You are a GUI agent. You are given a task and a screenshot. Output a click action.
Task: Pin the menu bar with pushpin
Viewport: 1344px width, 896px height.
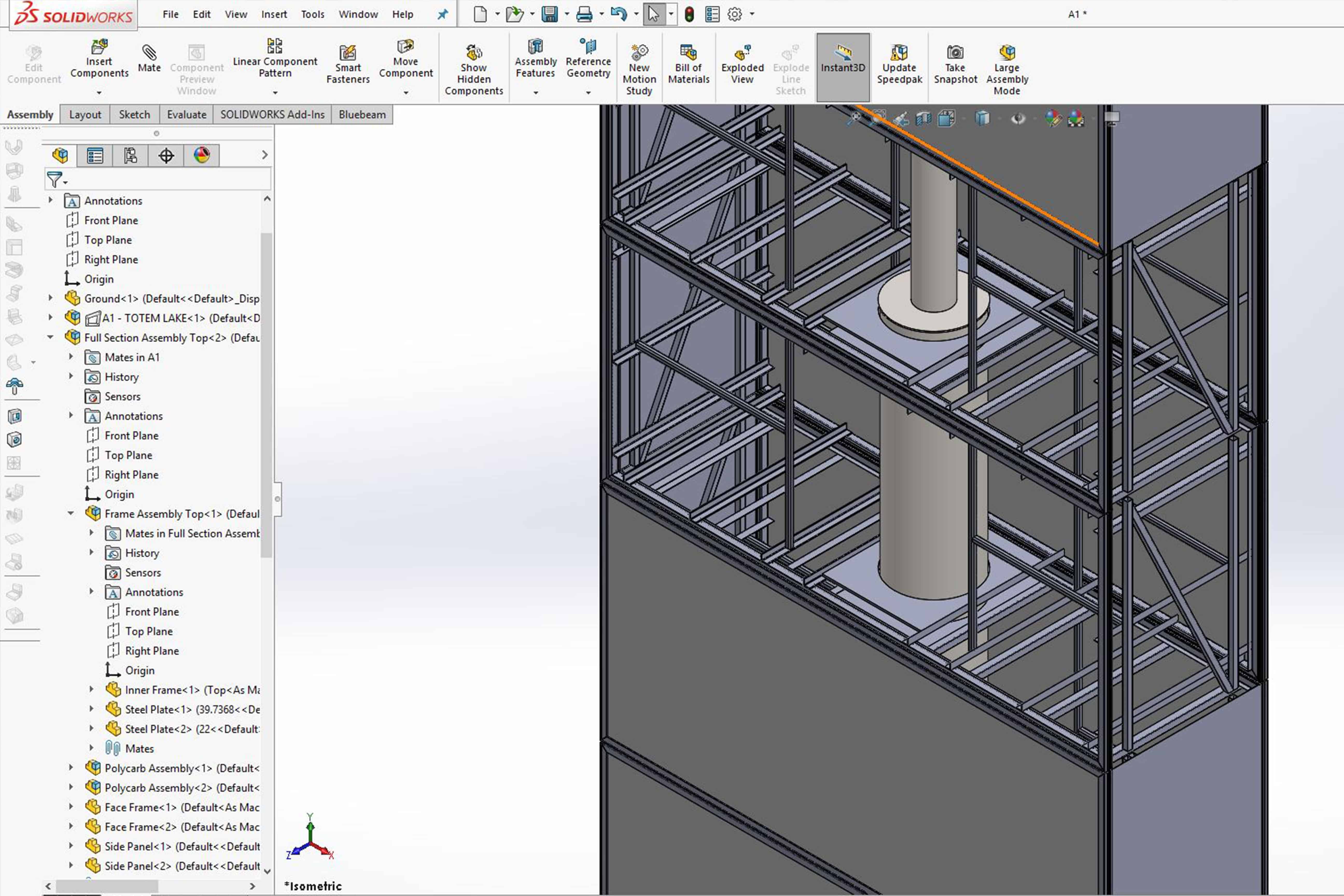[x=443, y=14]
